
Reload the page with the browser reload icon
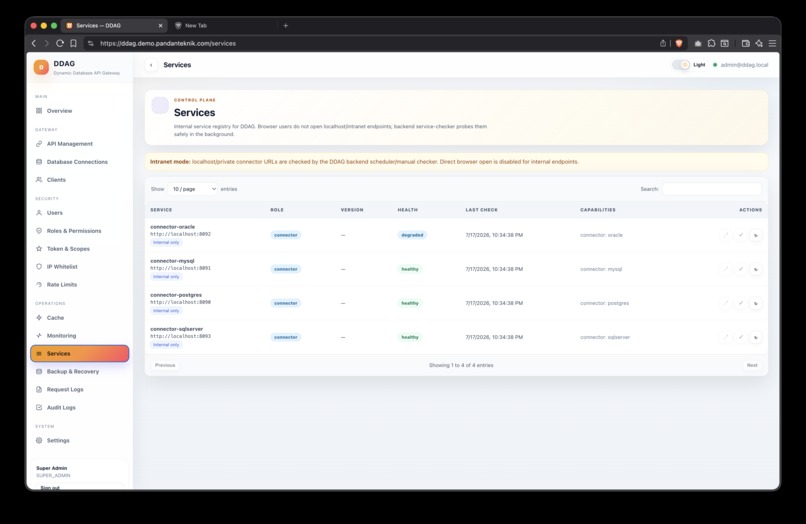60,43
